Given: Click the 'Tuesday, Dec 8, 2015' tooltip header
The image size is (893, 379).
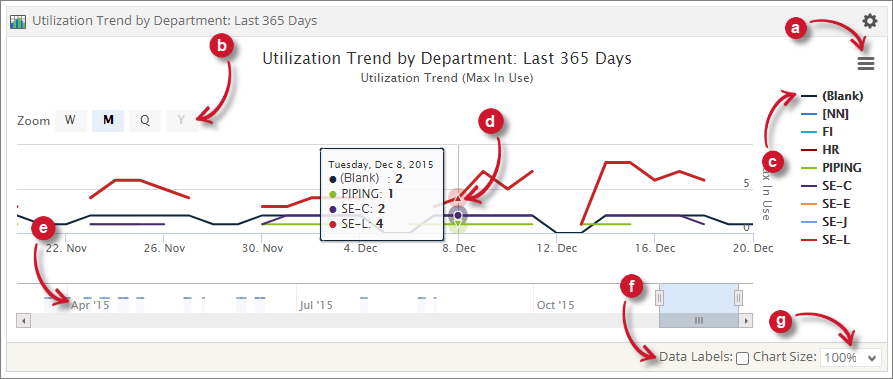Looking at the screenshot, I should [x=380, y=164].
